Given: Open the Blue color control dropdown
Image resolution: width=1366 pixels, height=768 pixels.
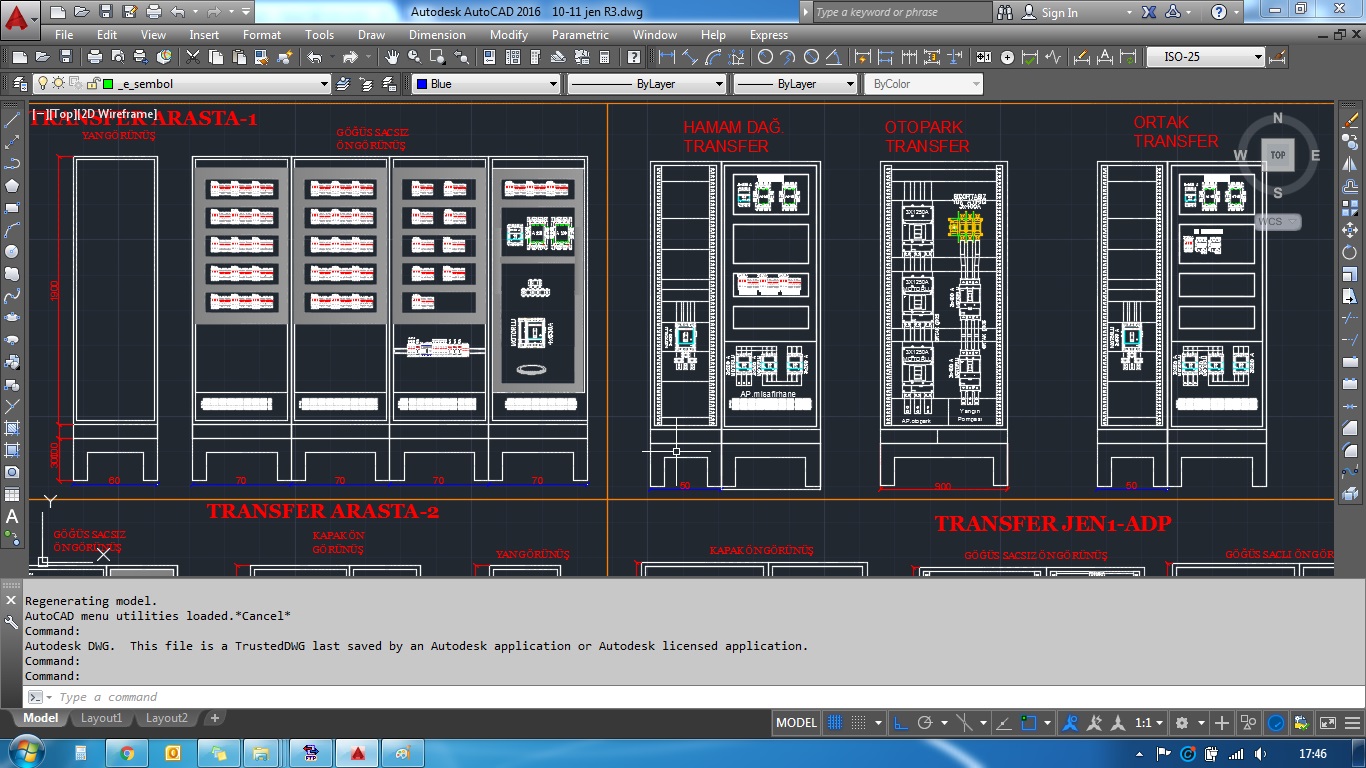Looking at the screenshot, I should [487, 84].
